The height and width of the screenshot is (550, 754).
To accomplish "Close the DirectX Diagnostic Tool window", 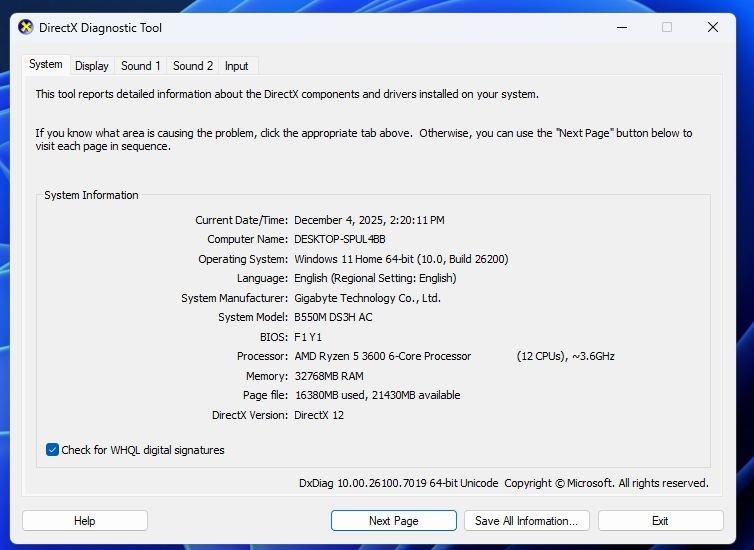I will click(713, 27).
